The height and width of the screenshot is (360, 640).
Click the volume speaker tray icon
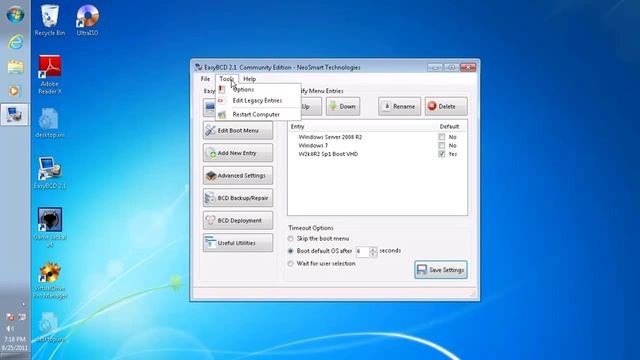coord(9,328)
